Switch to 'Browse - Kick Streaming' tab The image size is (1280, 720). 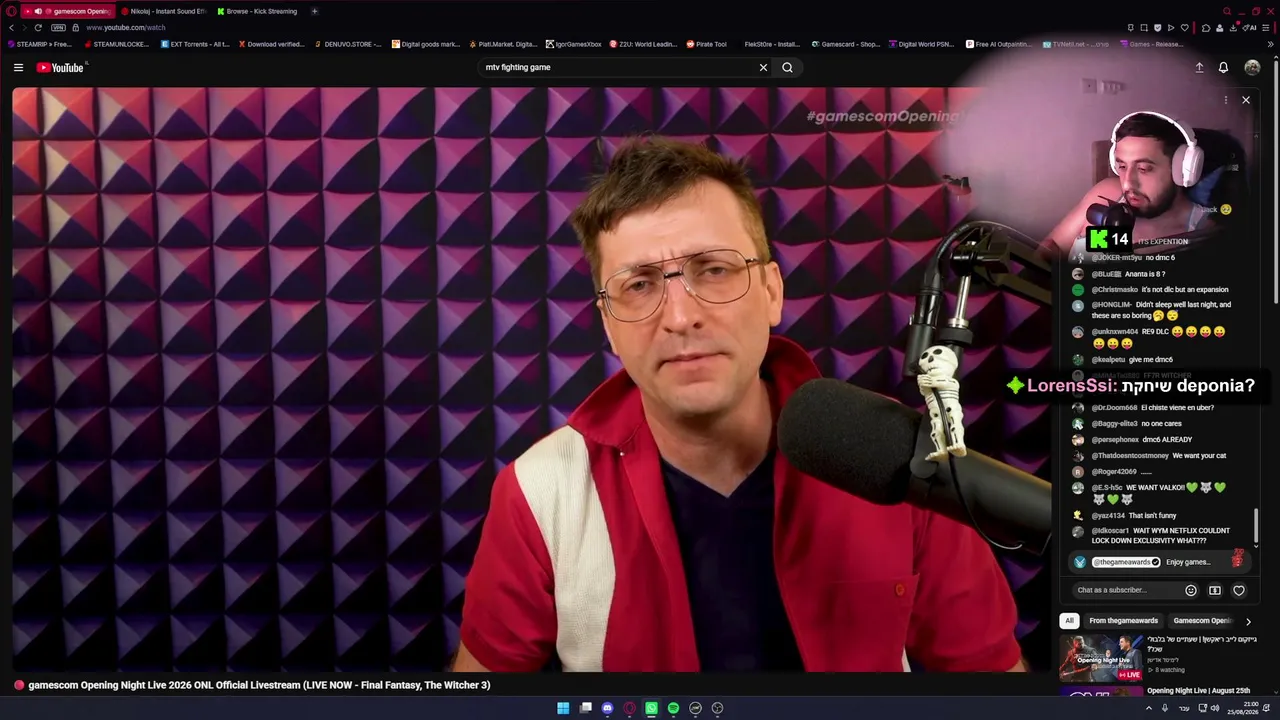(259, 11)
